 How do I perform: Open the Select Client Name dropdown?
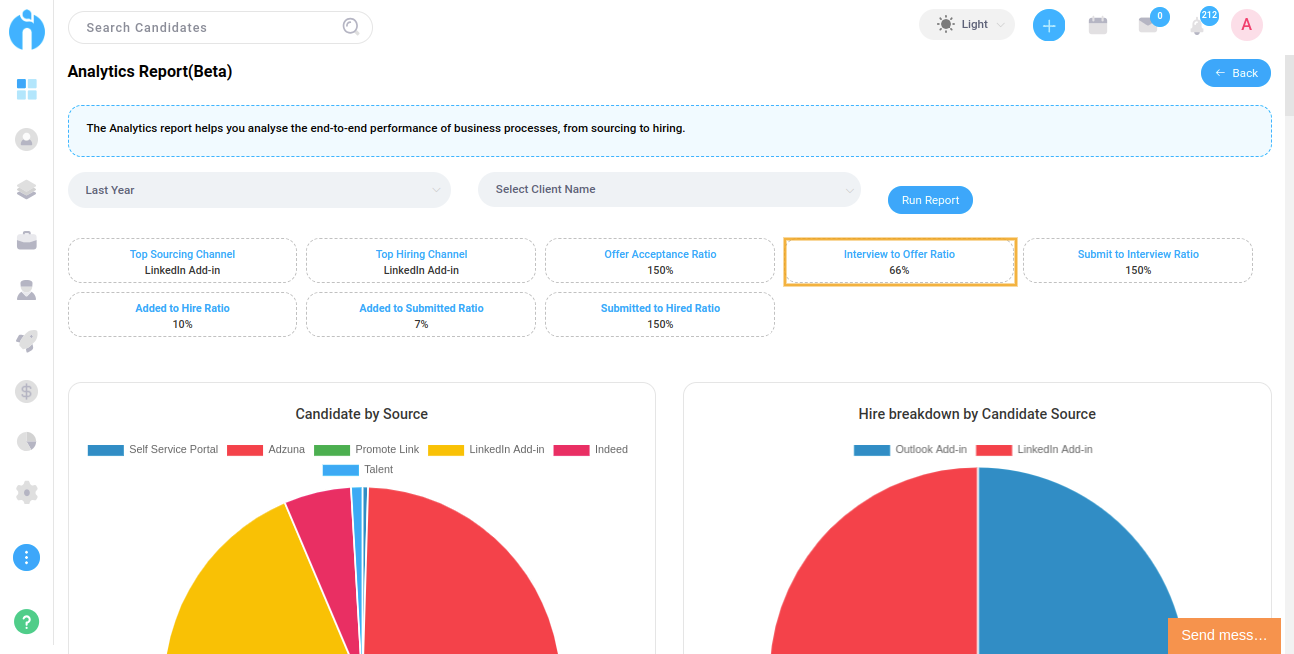[668, 189]
